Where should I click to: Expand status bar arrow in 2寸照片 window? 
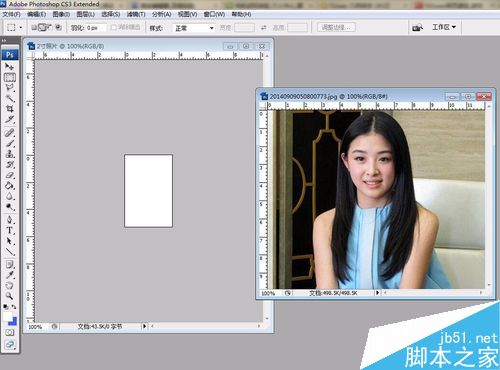click(x=144, y=326)
